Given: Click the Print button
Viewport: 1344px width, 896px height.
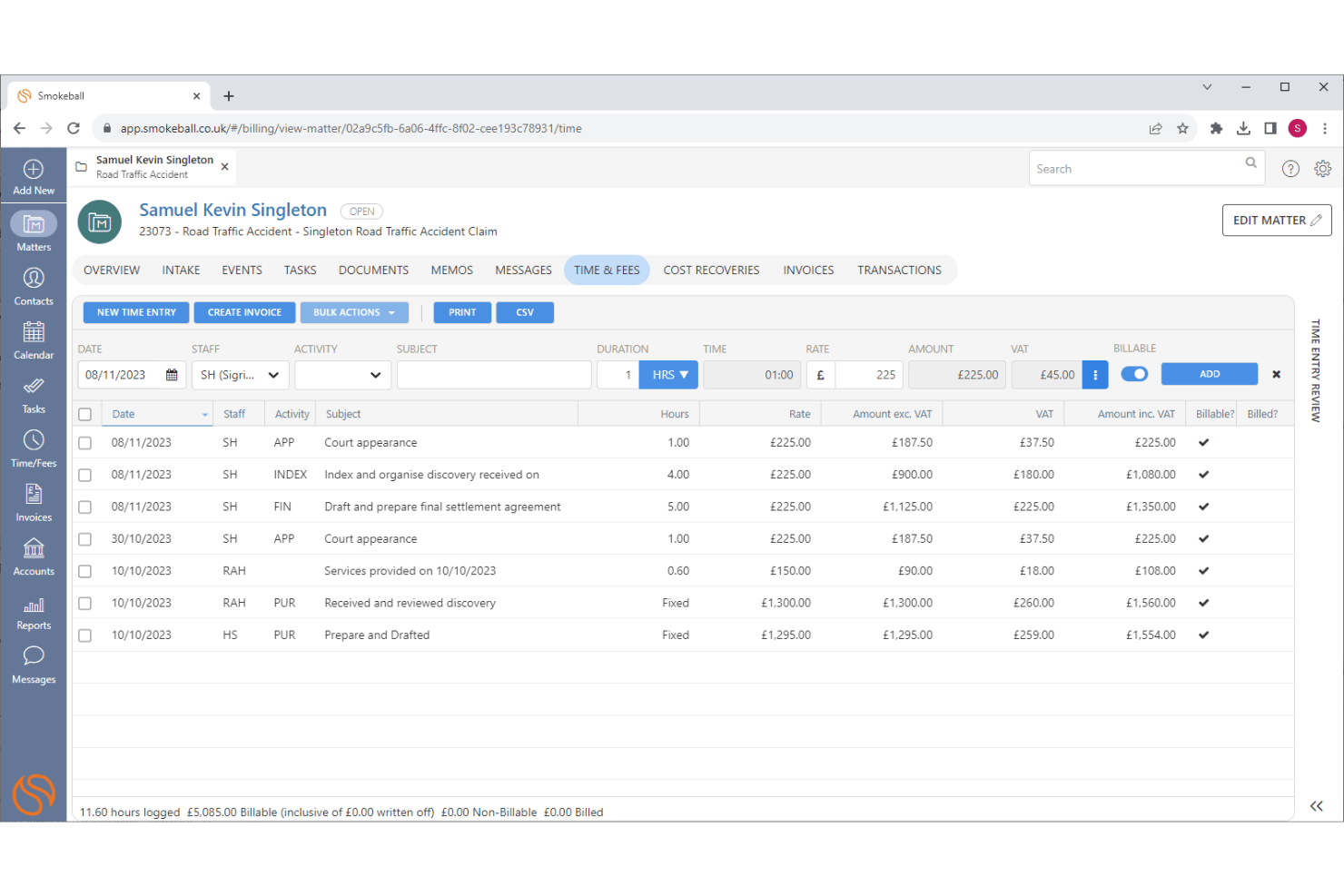Looking at the screenshot, I should tap(462, 312).
